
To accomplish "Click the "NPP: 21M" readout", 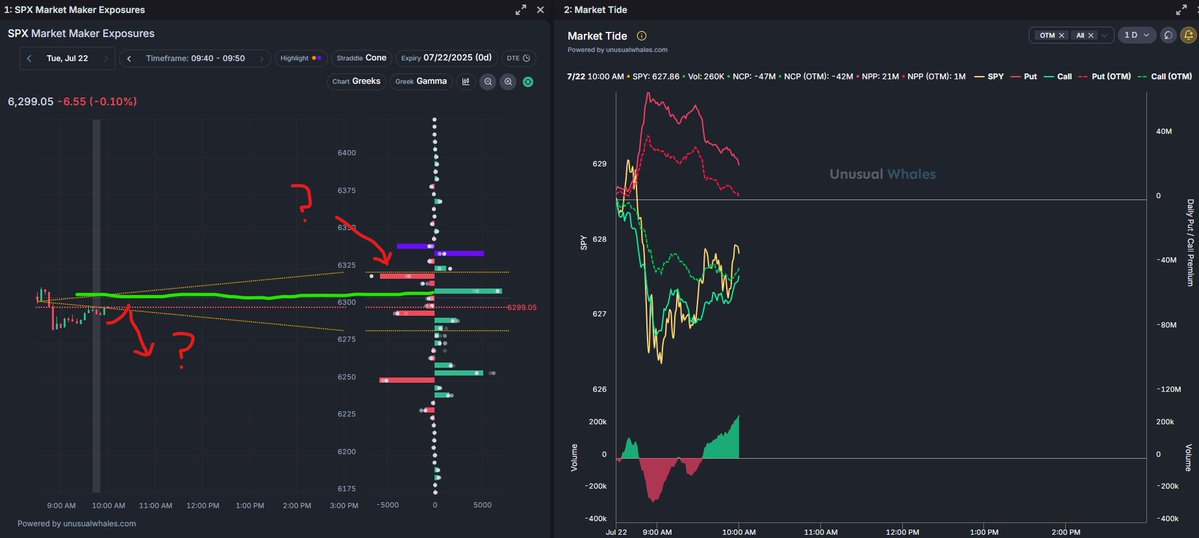I will point(879,77).
